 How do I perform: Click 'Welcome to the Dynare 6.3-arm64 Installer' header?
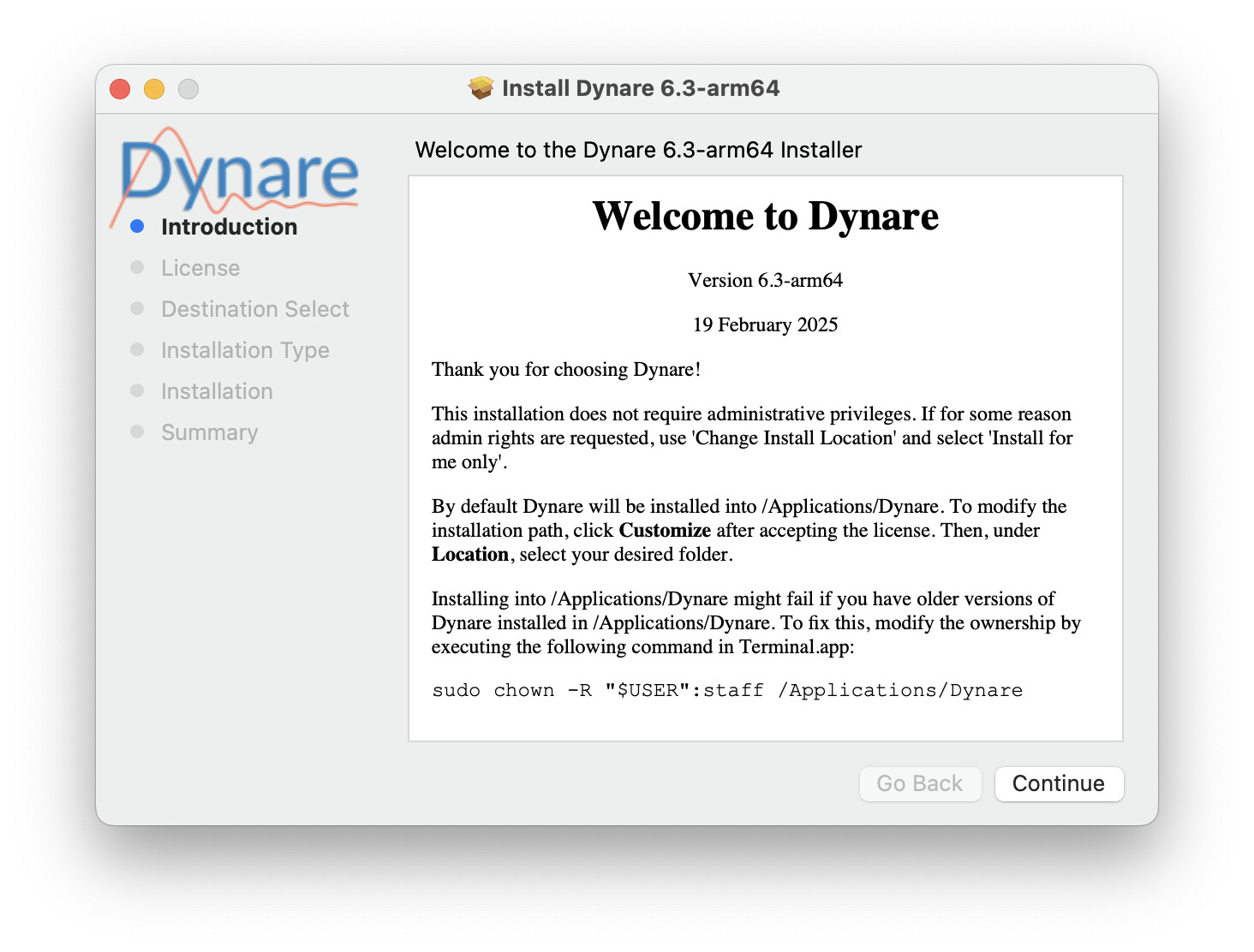click(638, 150)
